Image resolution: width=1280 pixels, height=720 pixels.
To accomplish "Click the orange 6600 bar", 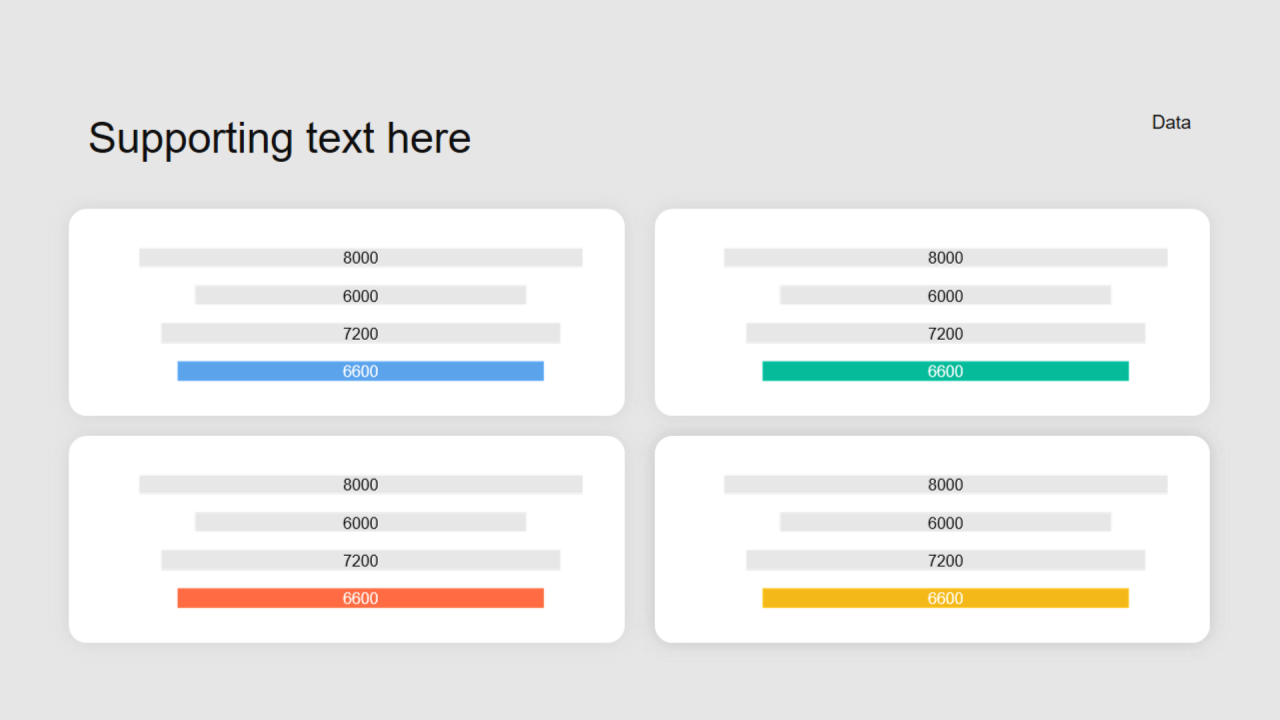I will point(360,598).
